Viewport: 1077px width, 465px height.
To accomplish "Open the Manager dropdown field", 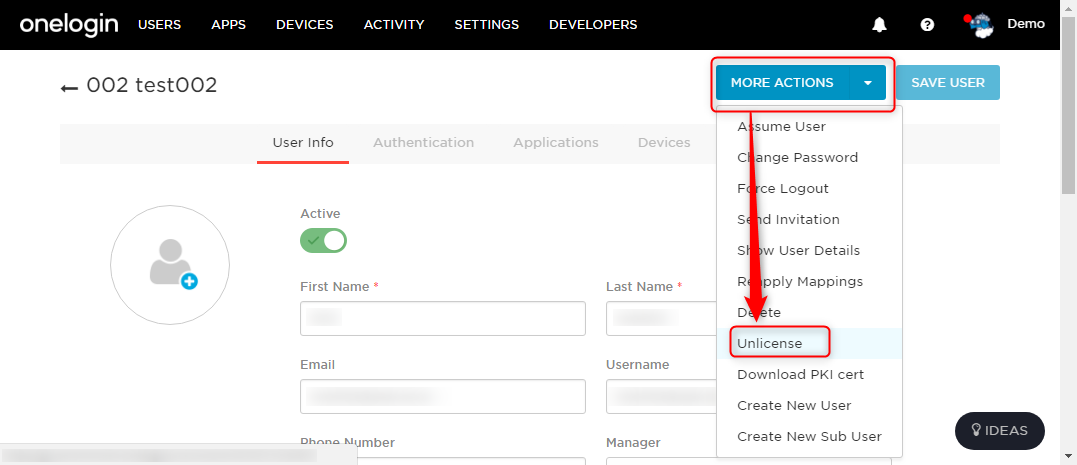I will click(x=749, y=461).
